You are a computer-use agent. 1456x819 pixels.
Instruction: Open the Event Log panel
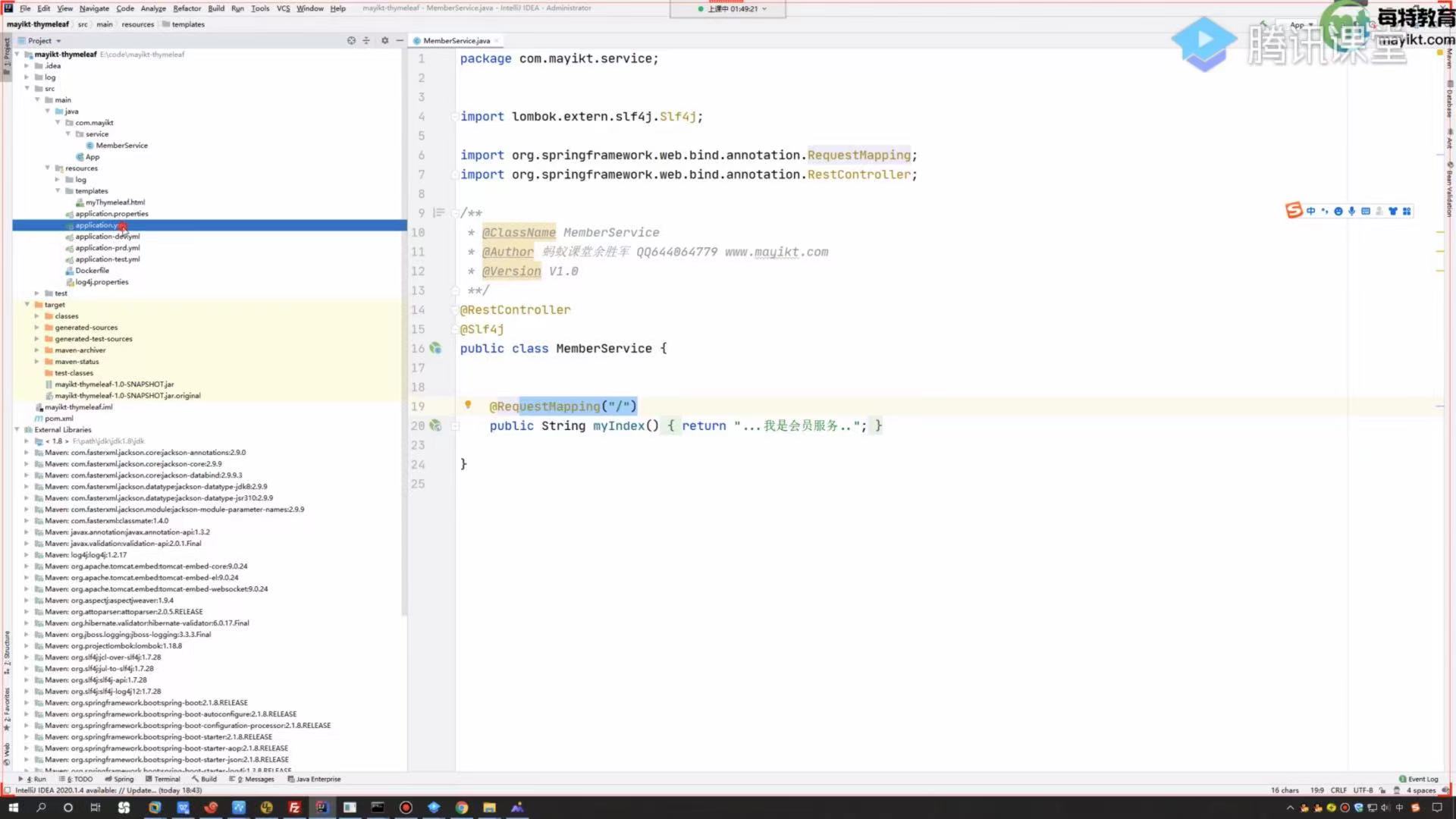[1418, 779]
